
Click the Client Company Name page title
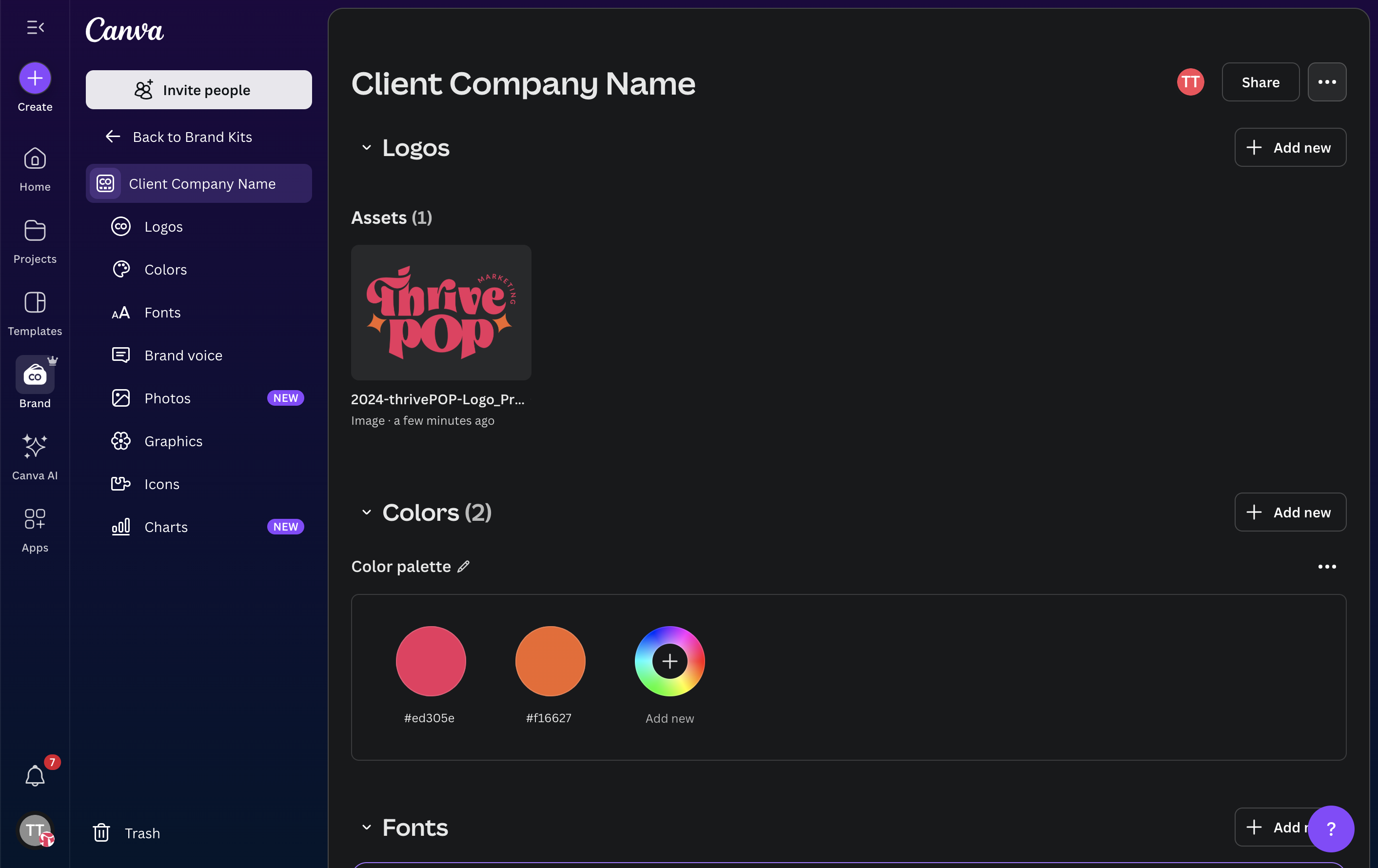click(x=523, y=83)
